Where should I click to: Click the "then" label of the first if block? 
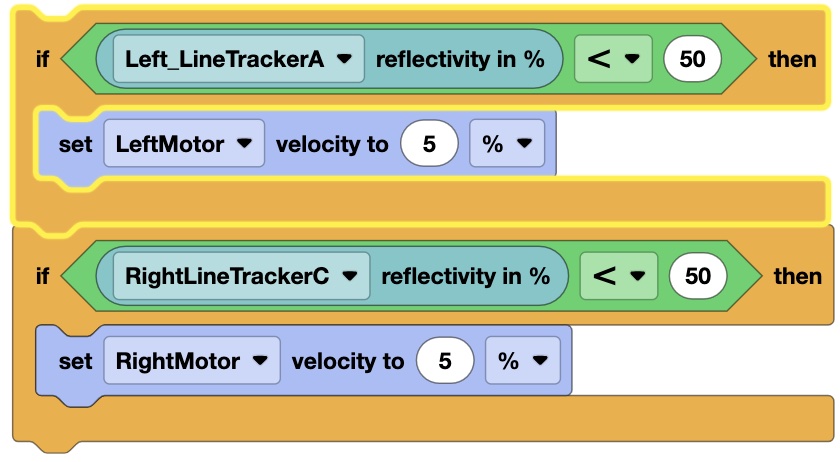click(792, 59)
